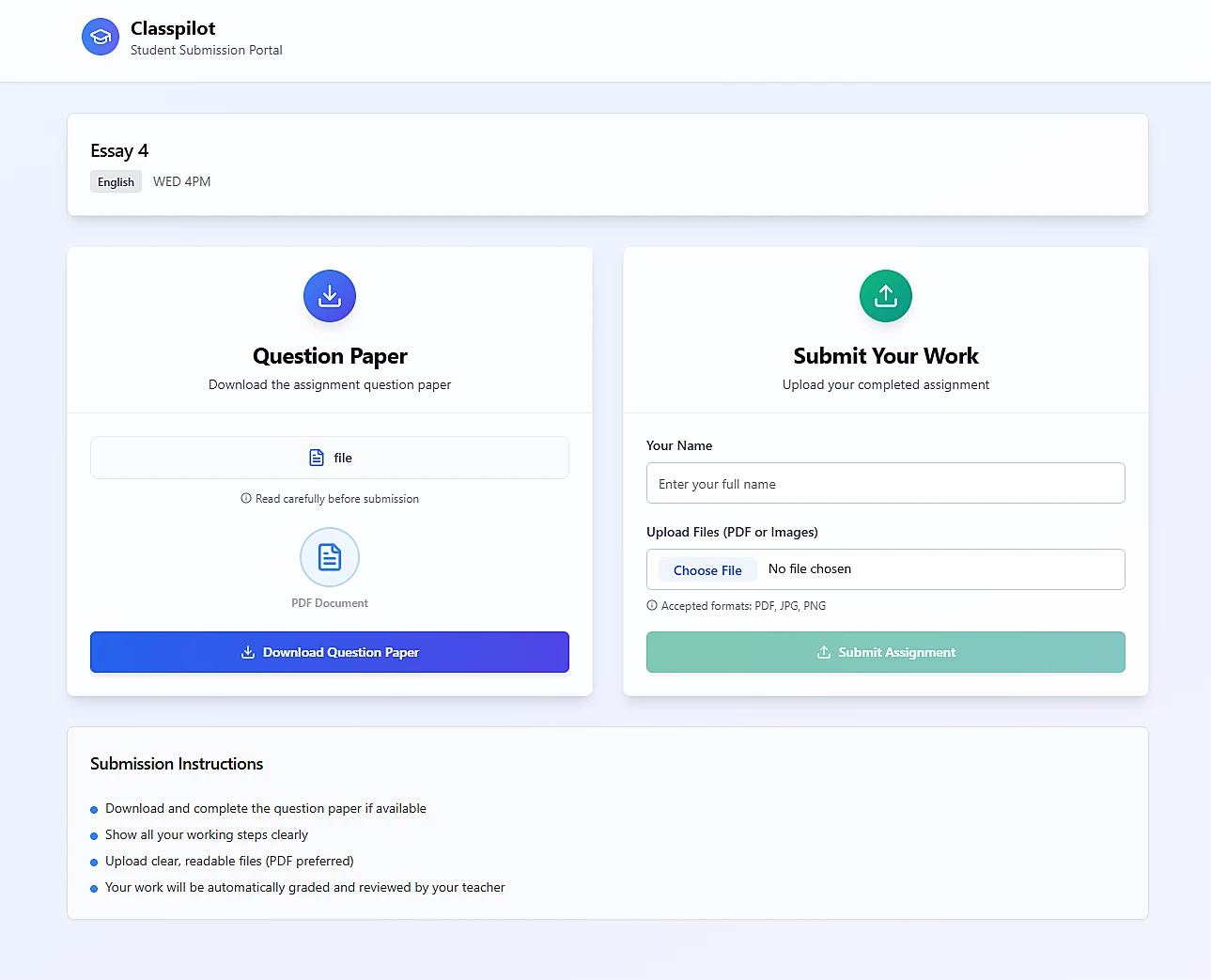Open the Choose File picker
1211x980 pixels.
tap(707, 570)
